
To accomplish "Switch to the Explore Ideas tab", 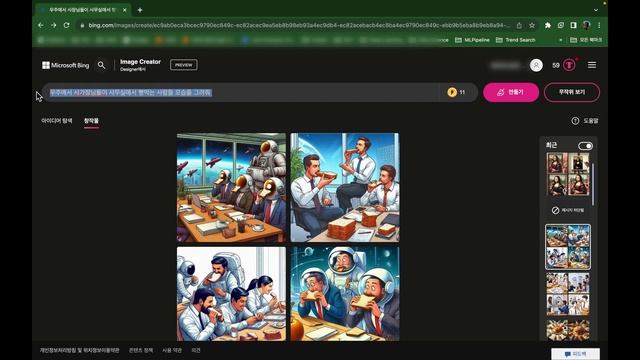I will (57, 121).
